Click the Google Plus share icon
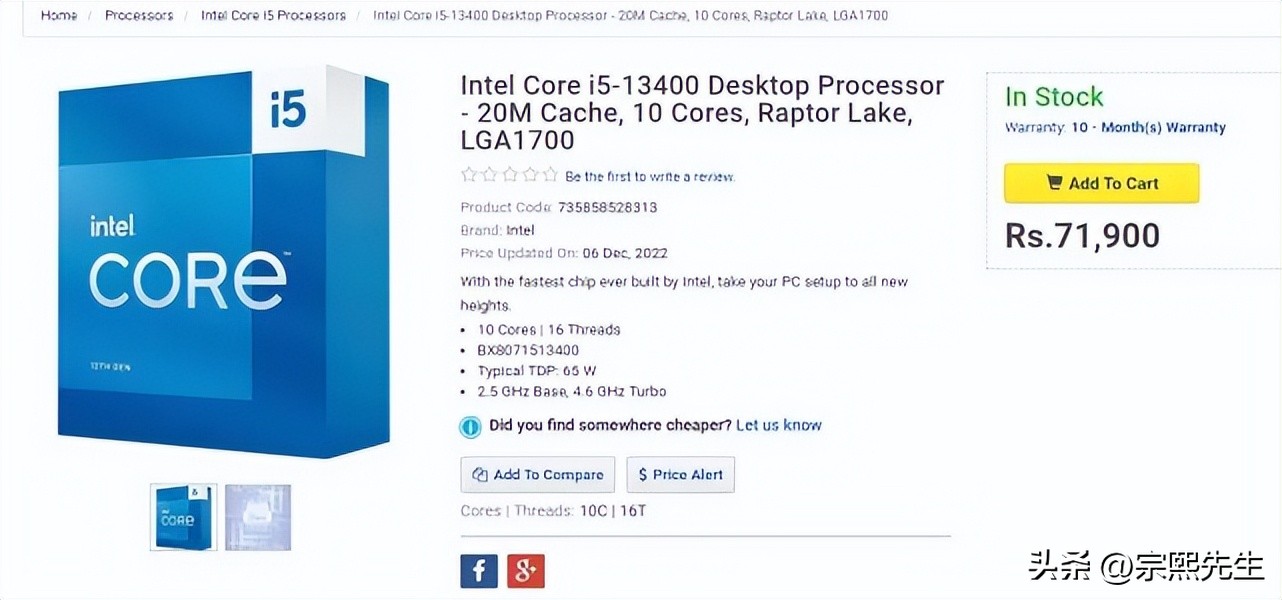Screen dimensions: 1282x600 pos(525,570)
